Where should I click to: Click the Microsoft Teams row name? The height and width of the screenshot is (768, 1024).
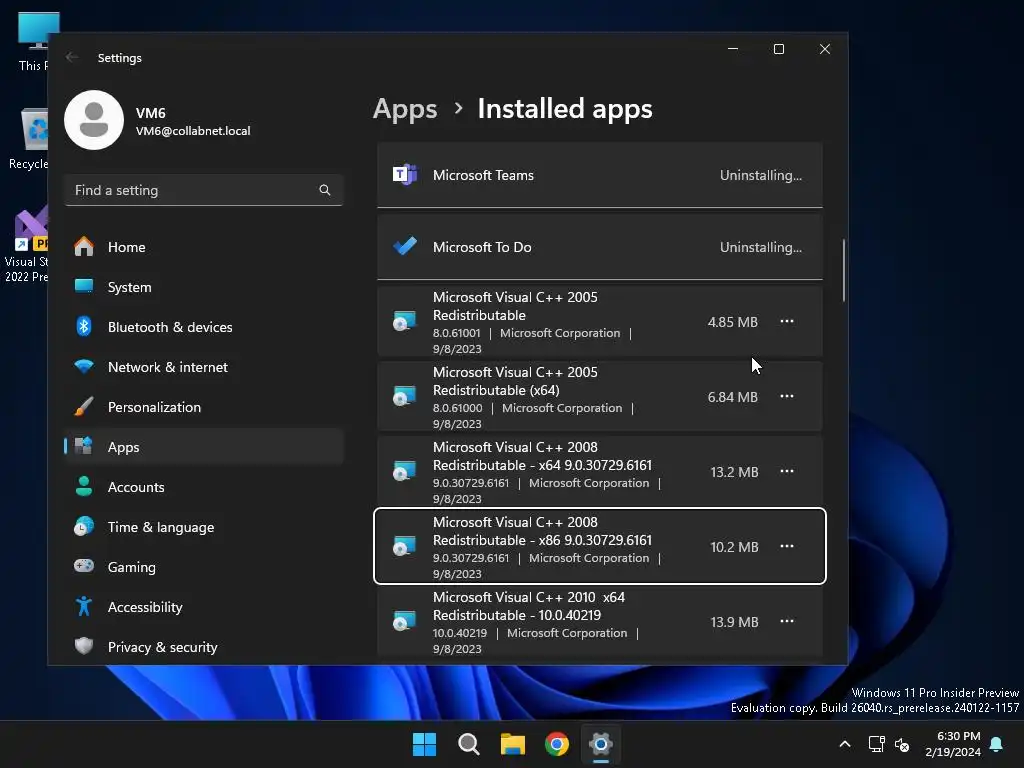(483, 175)
